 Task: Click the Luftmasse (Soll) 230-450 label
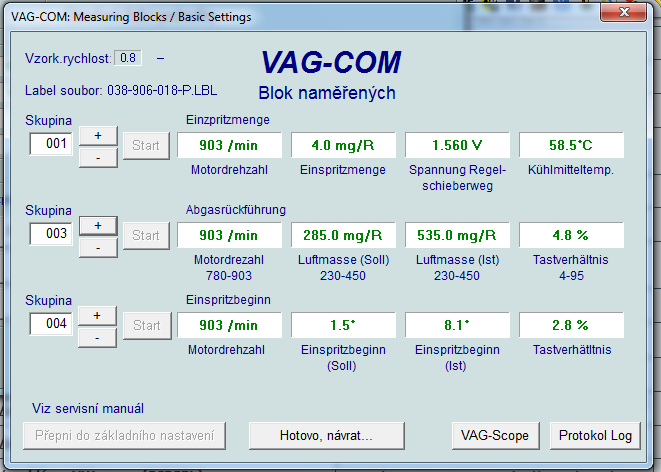(343, 268)
